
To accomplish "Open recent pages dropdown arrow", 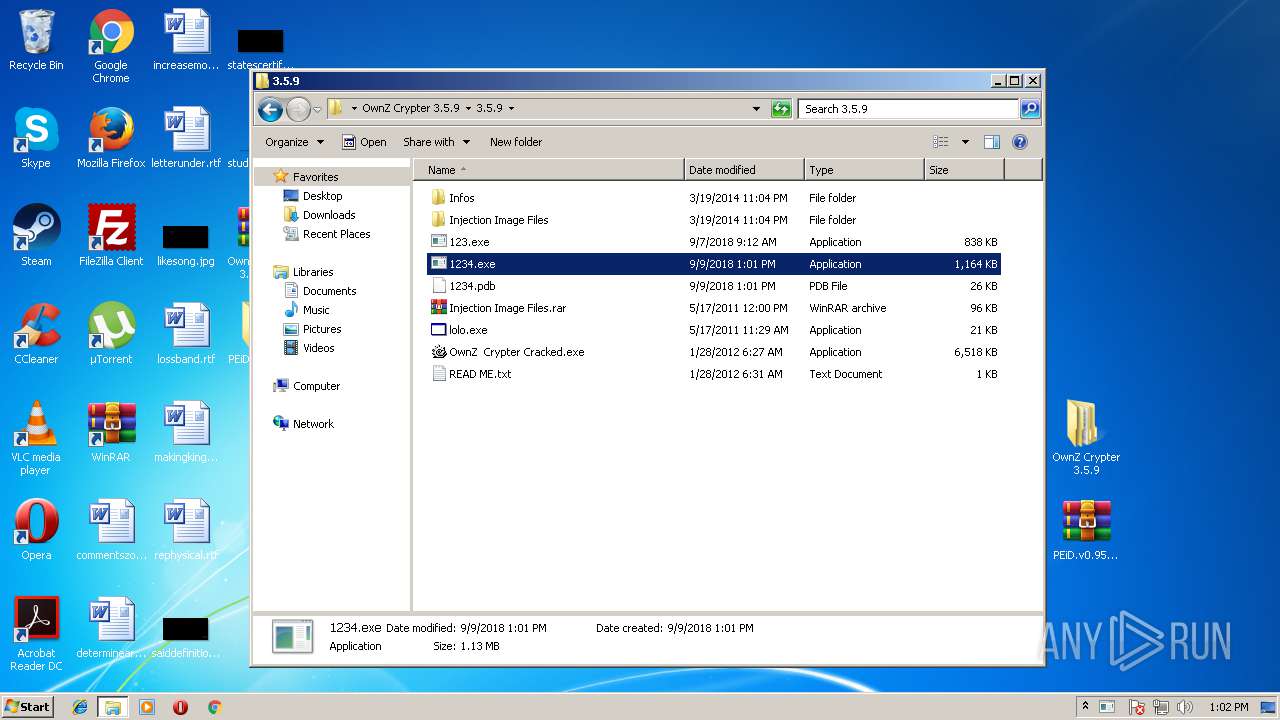I will (x=318, y=109).
